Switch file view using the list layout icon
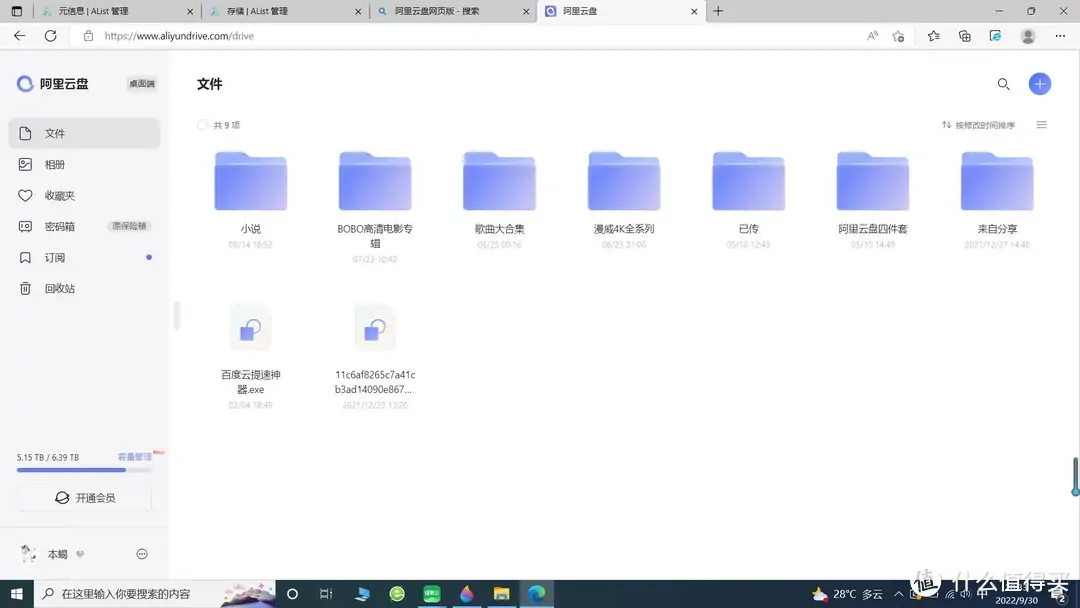The image size is (1080, 608). coord(1041,124)
